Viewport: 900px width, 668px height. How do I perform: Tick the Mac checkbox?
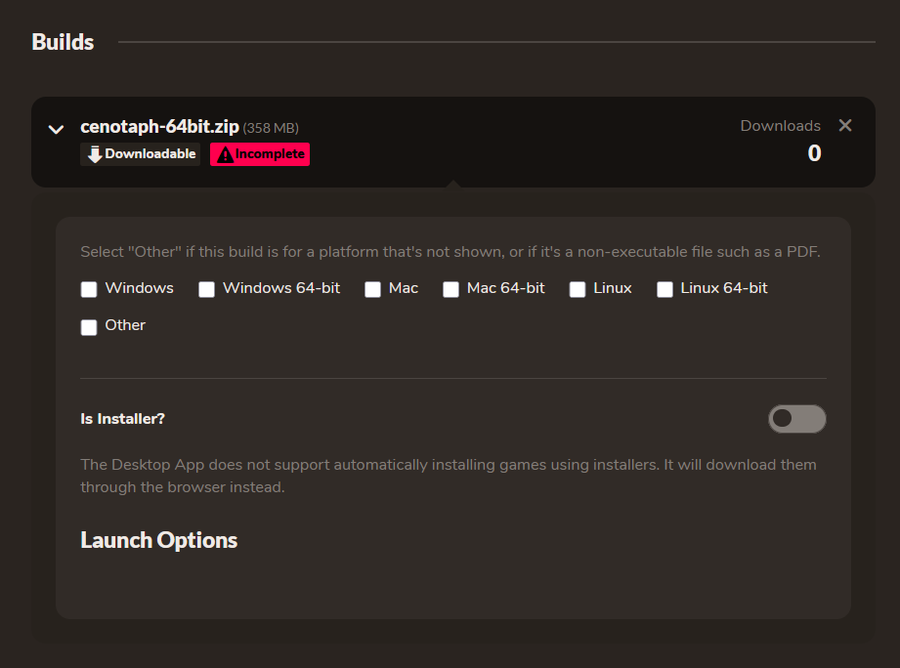[373, 289]
